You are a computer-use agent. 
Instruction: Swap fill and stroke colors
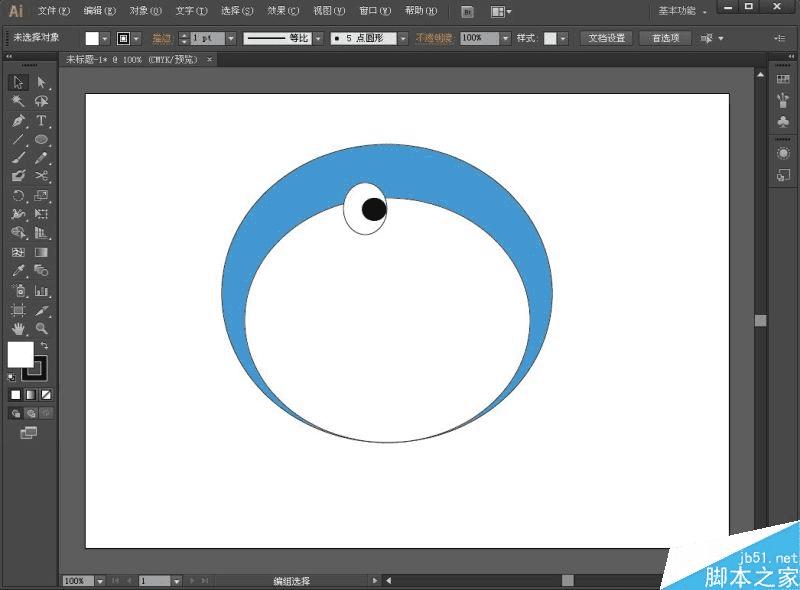(x=44, y=346)
